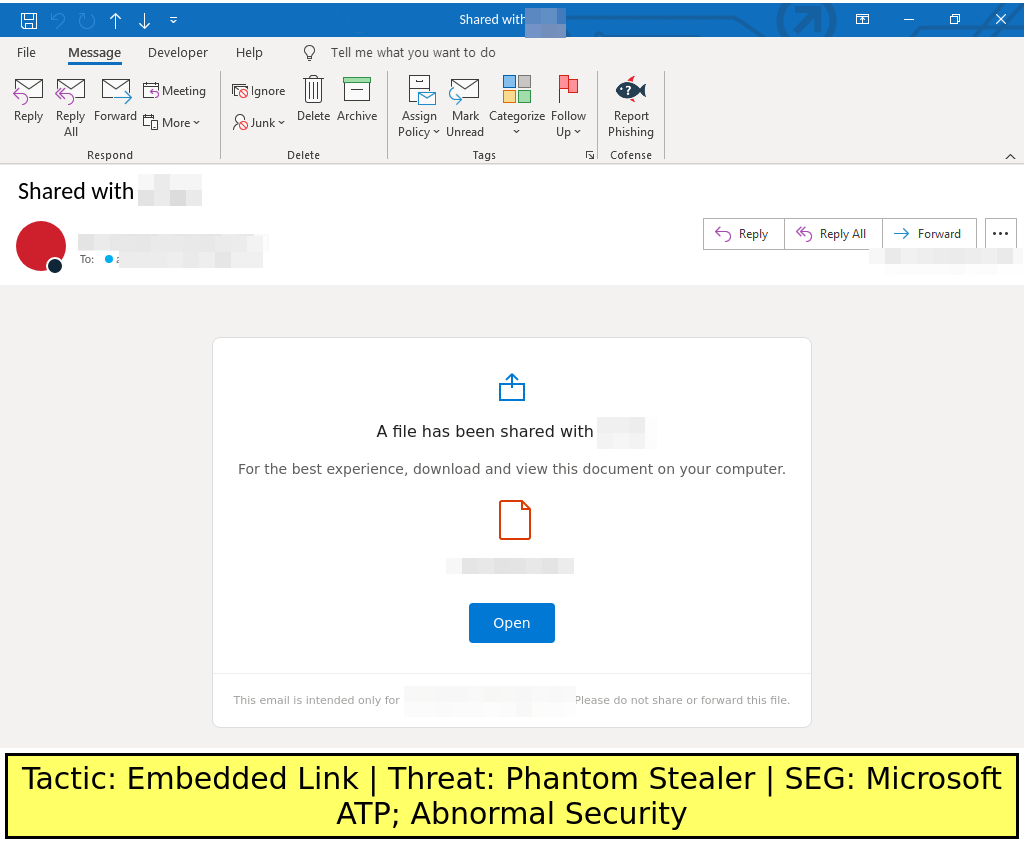Screen dimensions: 1024x844
Task: Expand the Assign Policy dropdown
Action: click(419, 106)
